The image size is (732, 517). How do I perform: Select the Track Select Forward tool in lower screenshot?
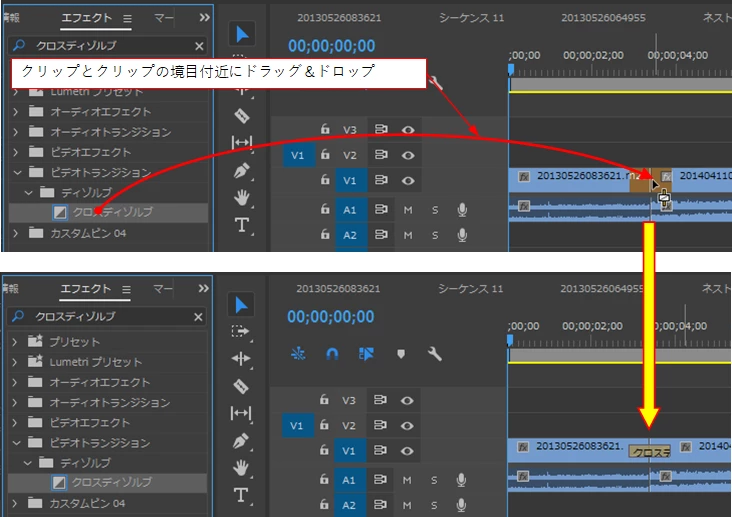pos(240,332)
